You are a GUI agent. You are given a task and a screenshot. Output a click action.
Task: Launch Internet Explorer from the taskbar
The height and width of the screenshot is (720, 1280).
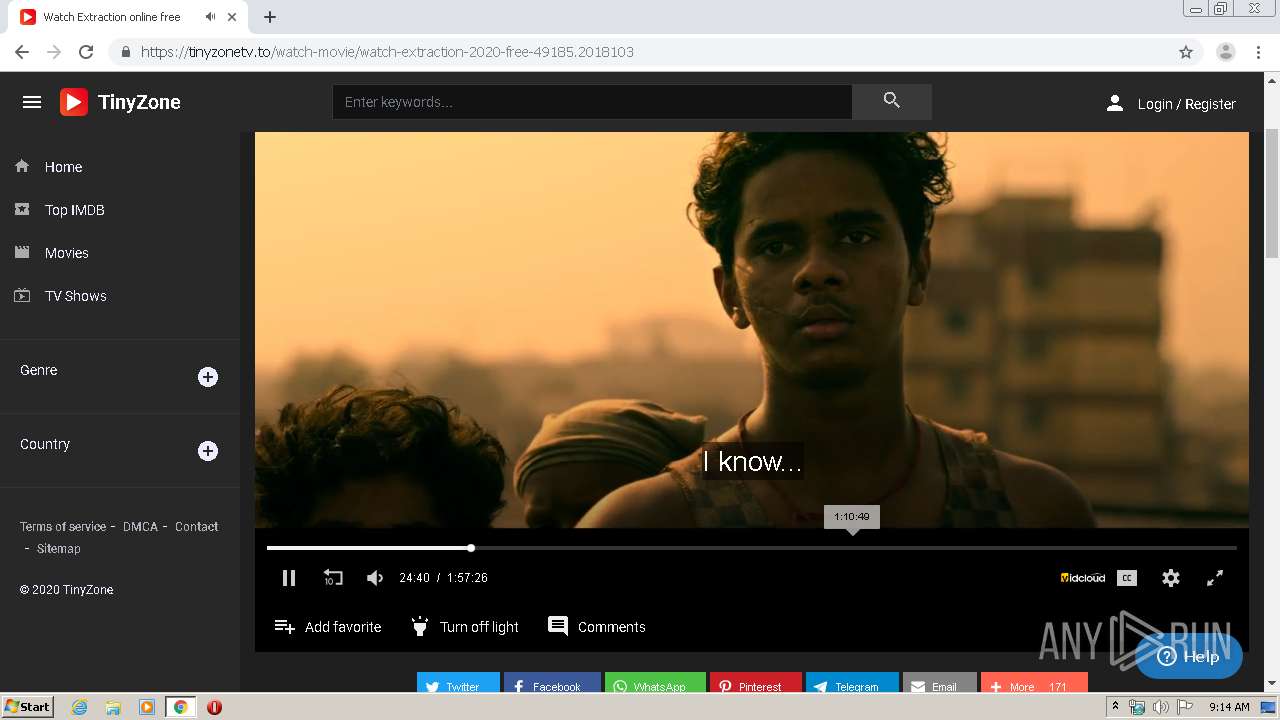tap(79, 707)
